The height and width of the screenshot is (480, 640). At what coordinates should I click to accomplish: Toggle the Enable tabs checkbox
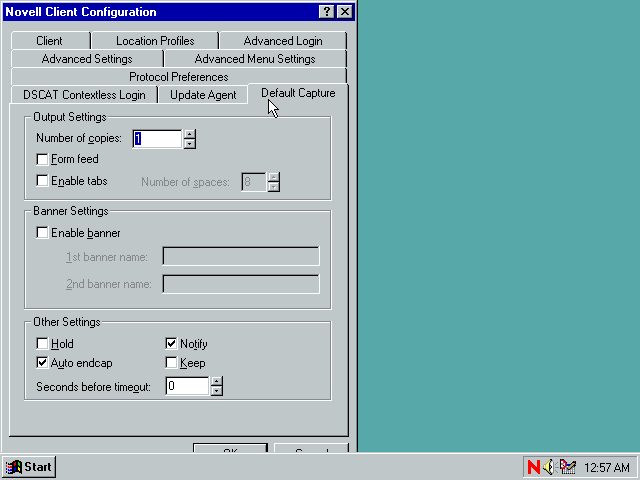[42, 181]
